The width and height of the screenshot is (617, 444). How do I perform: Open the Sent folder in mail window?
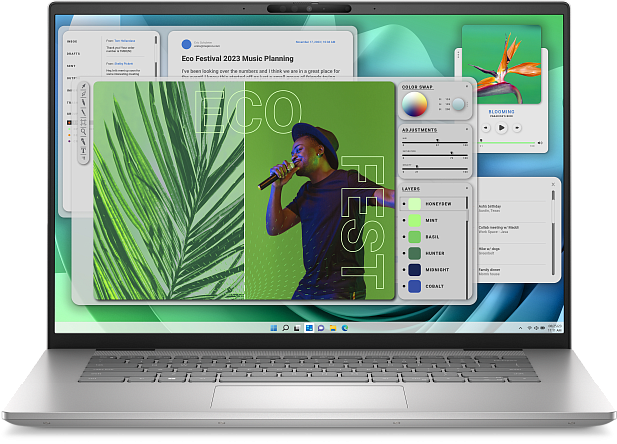71,66
